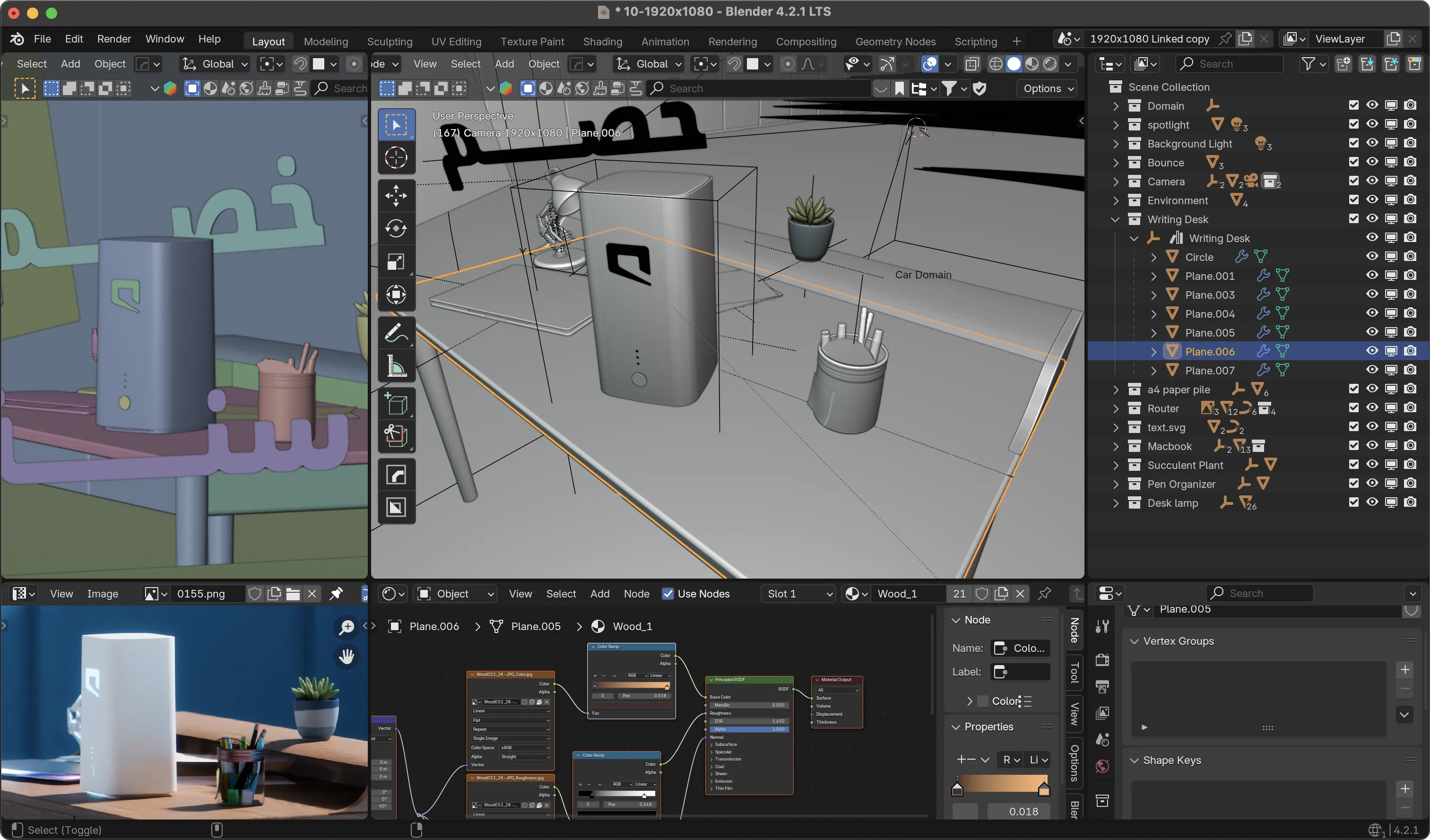This screenshot has height=840, width=1430.
Task: Toggle the Use Nodes checkbox
Action: 668,594
